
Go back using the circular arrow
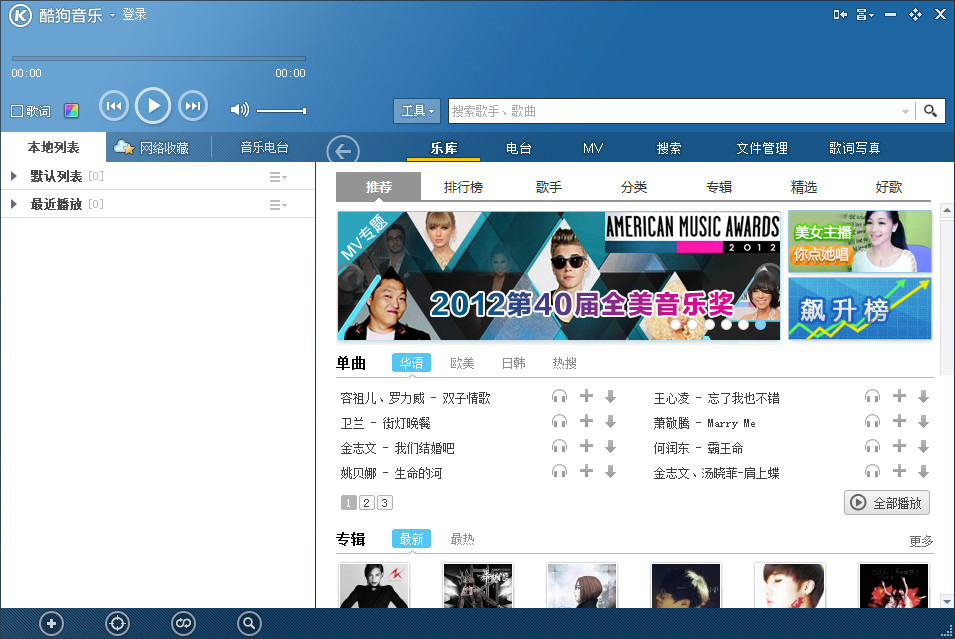point(343,150)
